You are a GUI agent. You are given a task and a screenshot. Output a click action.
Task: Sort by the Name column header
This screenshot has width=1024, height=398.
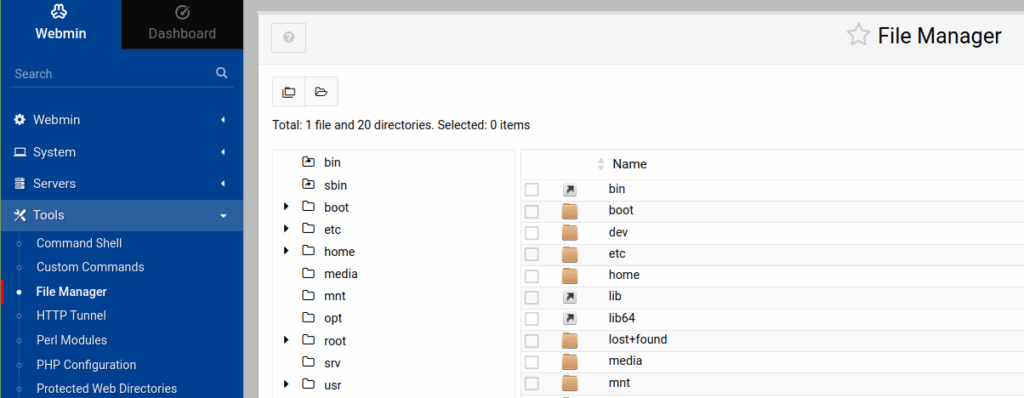[630, 165]
